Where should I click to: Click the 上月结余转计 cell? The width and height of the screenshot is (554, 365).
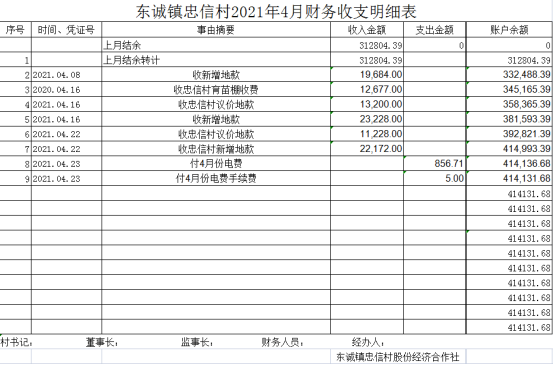(216, 60)
